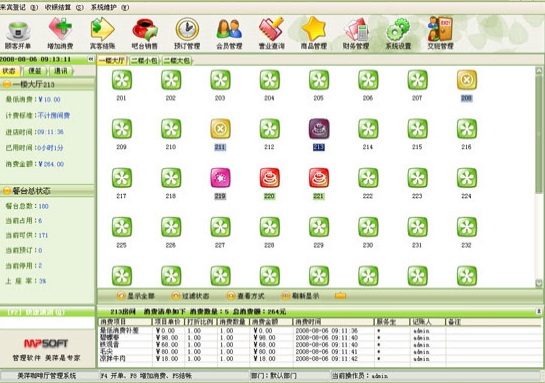
Task: Select free table 216
Action: coord(467,129)
